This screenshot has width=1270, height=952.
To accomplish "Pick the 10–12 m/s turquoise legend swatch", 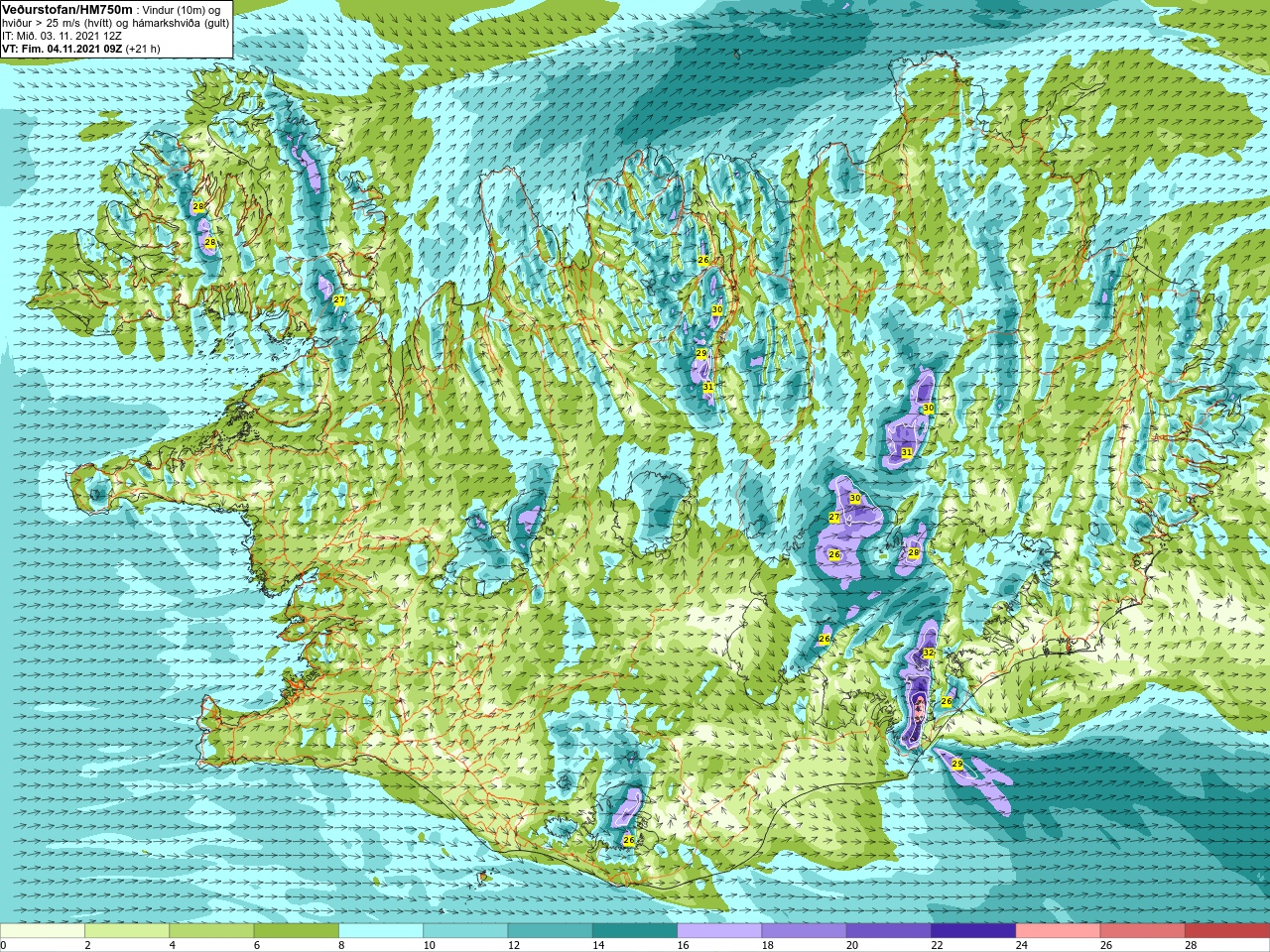I will [x=465, y=930].
